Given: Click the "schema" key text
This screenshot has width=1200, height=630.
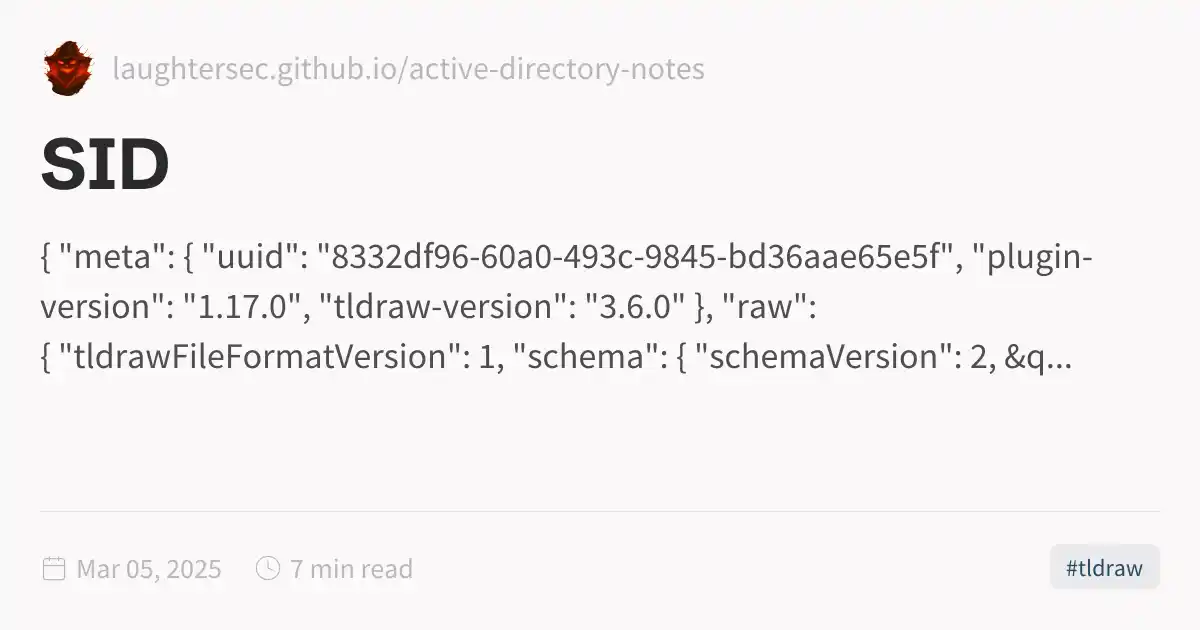Looking at the screenshot, I should 583,357.
